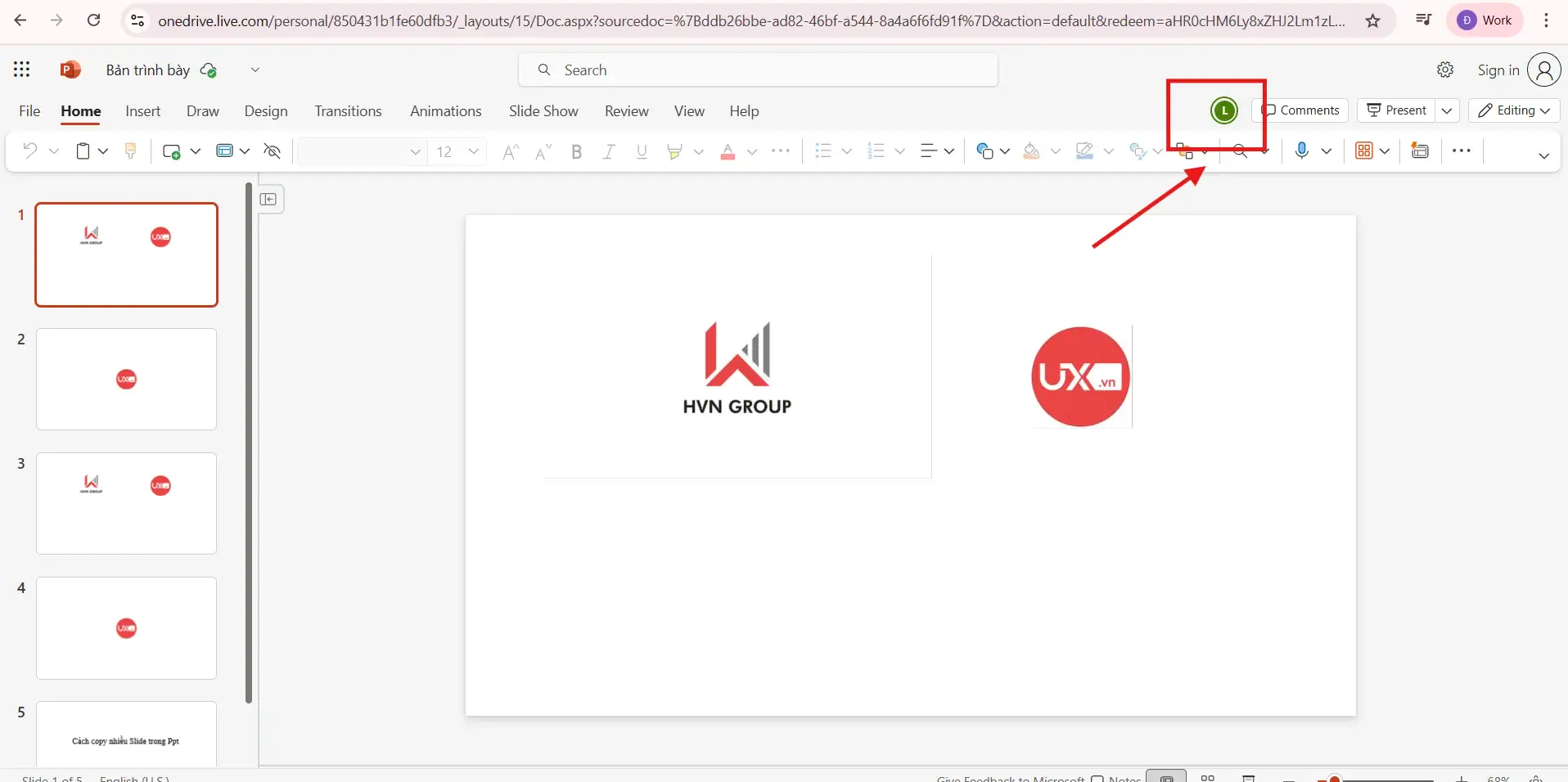The height and width of the screenshot is (782, 1568).
Task: Click the New Slide icon
Action: click(x=171, y=151)
